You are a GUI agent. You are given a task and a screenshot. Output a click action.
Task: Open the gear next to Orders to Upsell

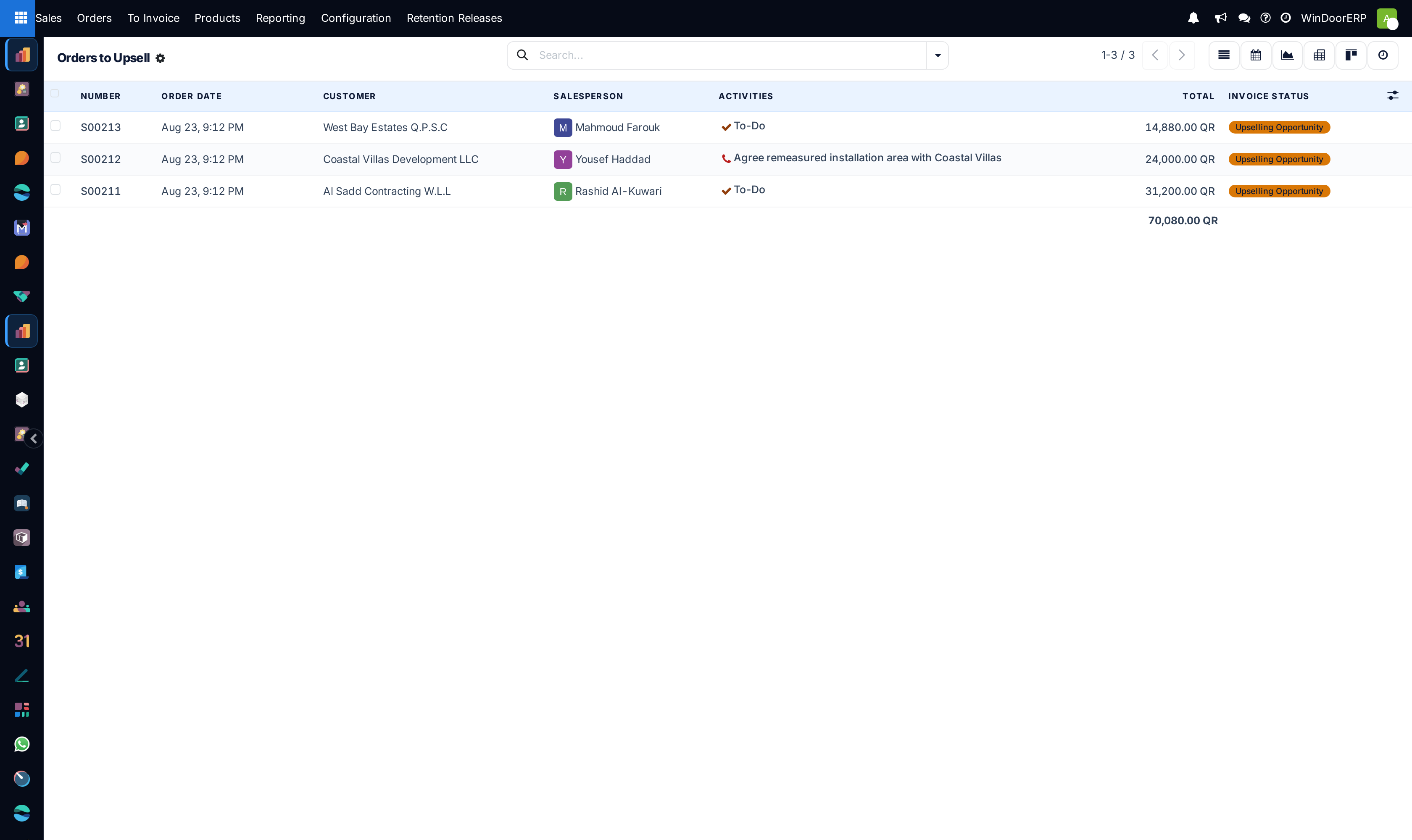(x=160, y=58)
